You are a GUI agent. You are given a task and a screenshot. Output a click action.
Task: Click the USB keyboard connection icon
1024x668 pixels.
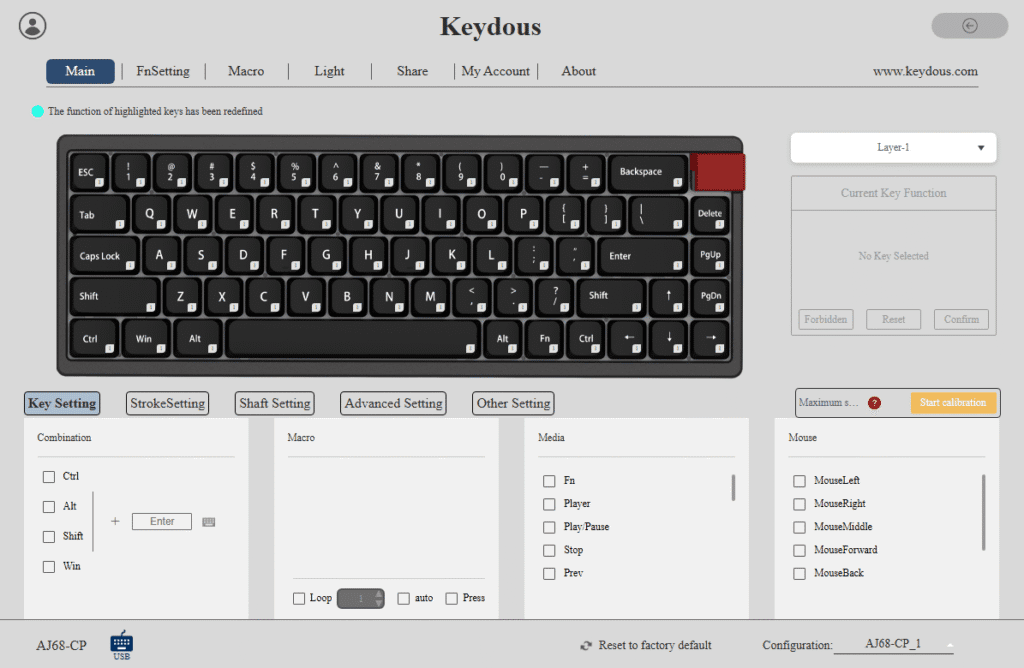tap(121, 645)
